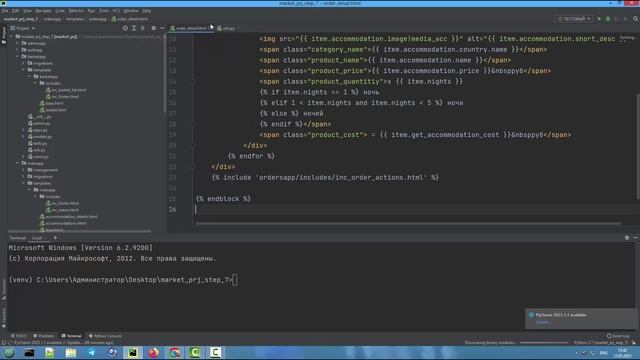Image resolution: width=640 pixels, height=360 pixels.
Task: Click market_prj_step_7 breadcrumb in navigation bar
Action: (20, 19)
